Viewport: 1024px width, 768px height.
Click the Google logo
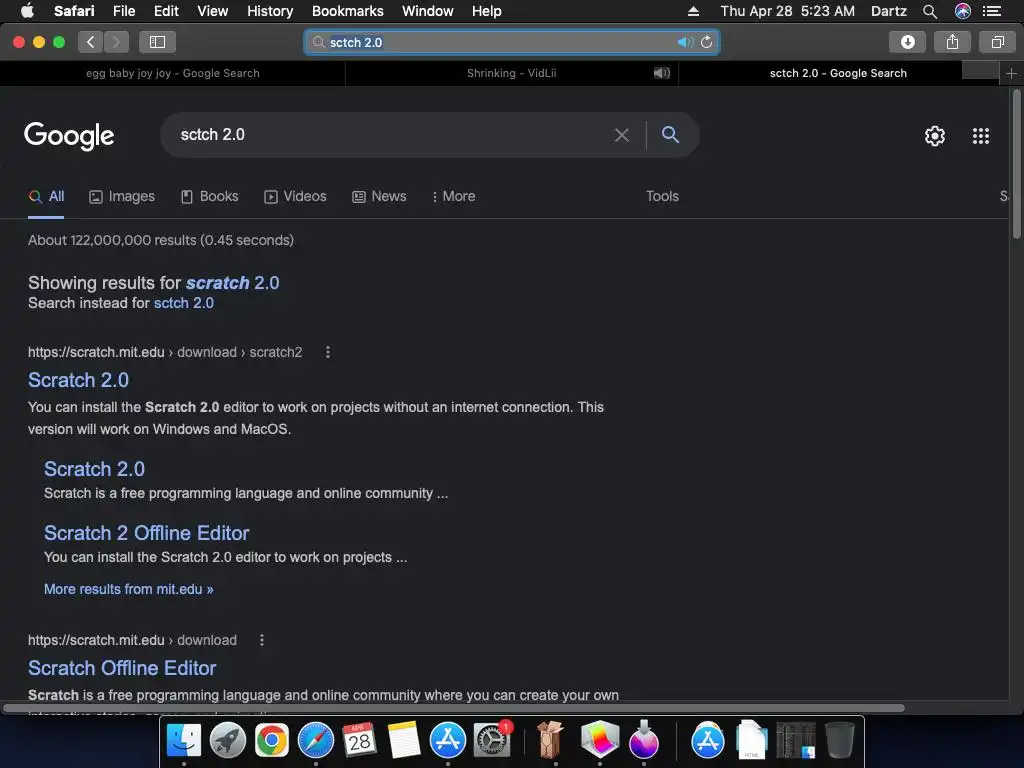[69, 136]
